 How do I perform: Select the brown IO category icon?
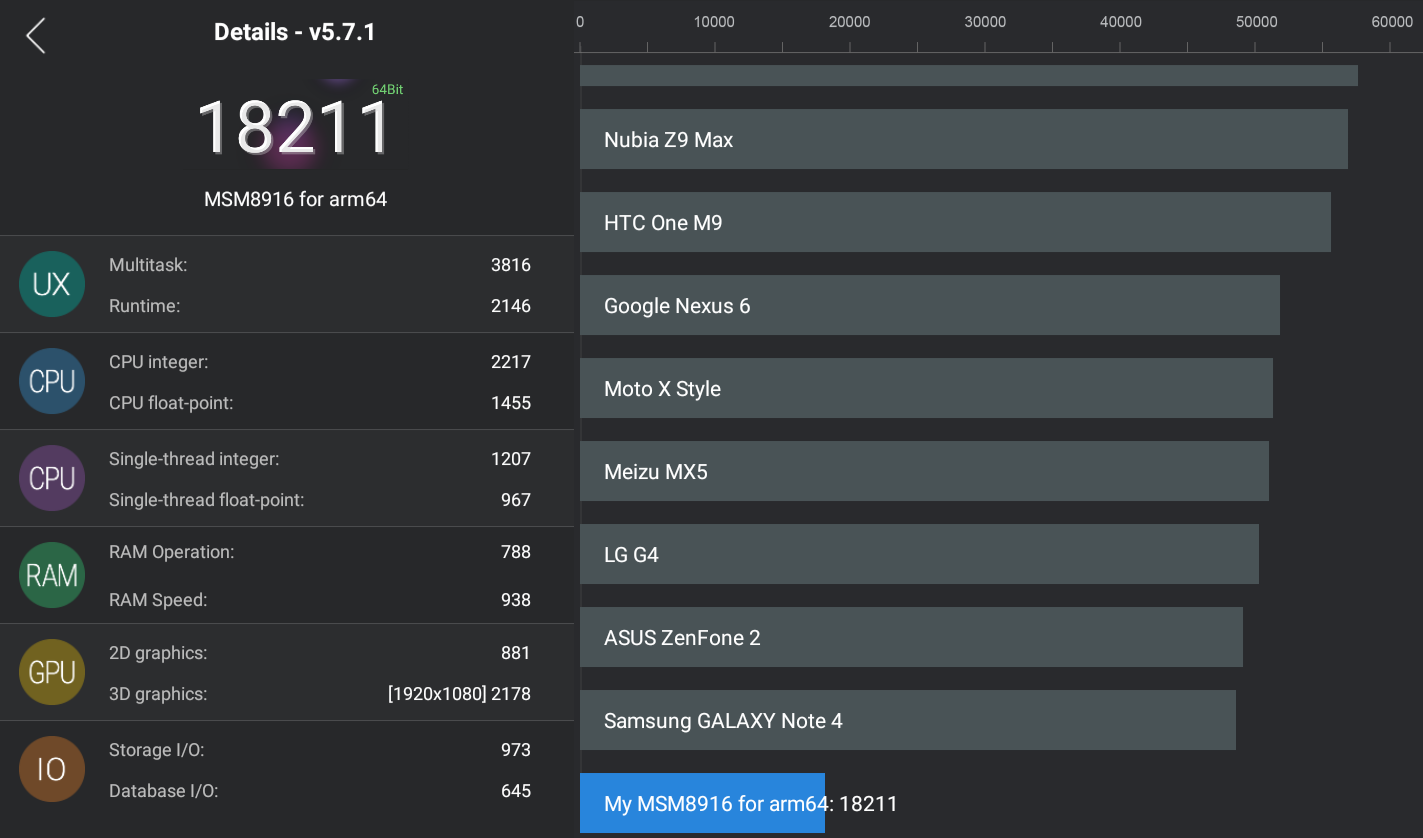tap(52, 769)
